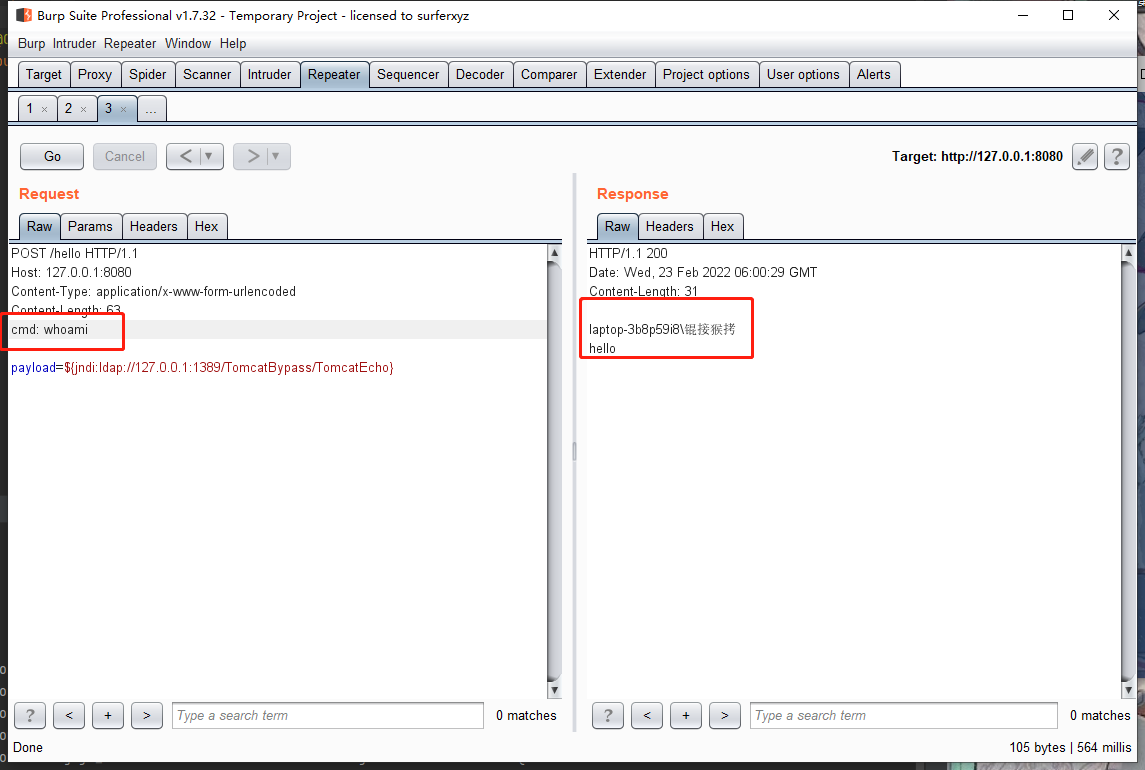Open the User options tab
The width and height of the screenshot is (1145, 770).
803,75
